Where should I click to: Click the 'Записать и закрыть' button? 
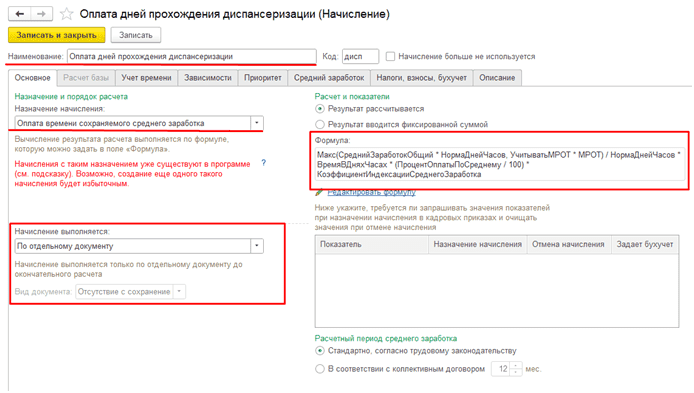[x=57, y=35]
